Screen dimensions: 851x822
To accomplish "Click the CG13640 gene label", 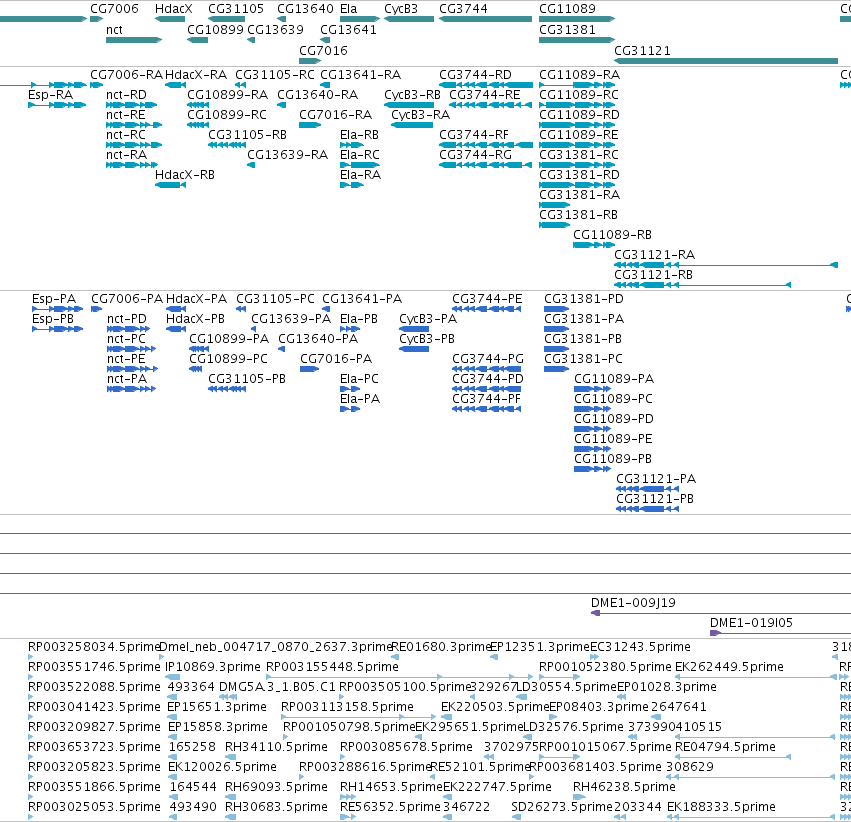I will 305,9.
